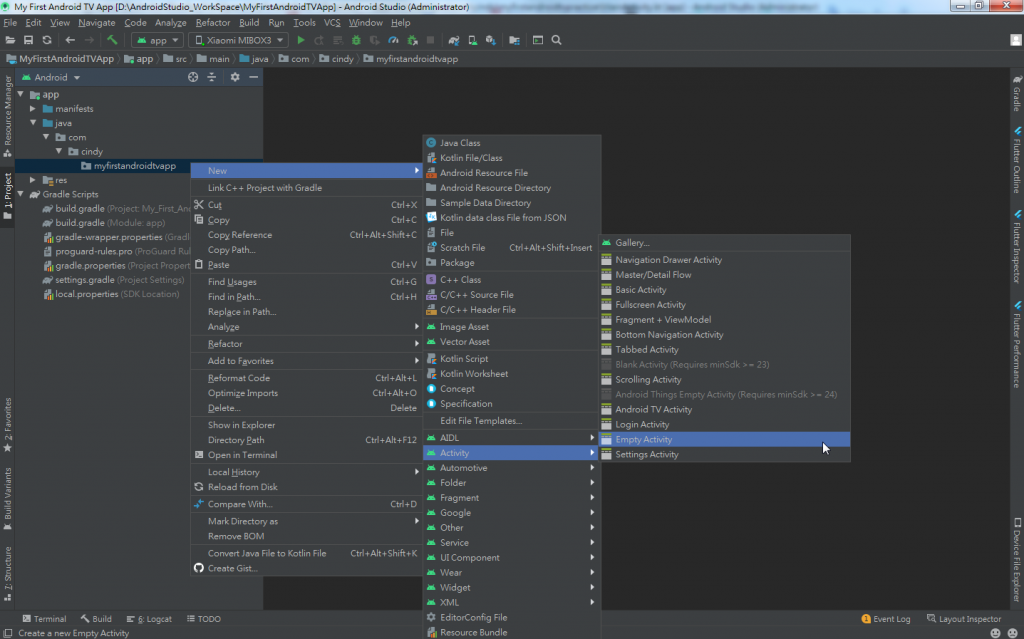Click the Back navigation arrow
The image size is (1024, 639).
(x=70, y=40)
